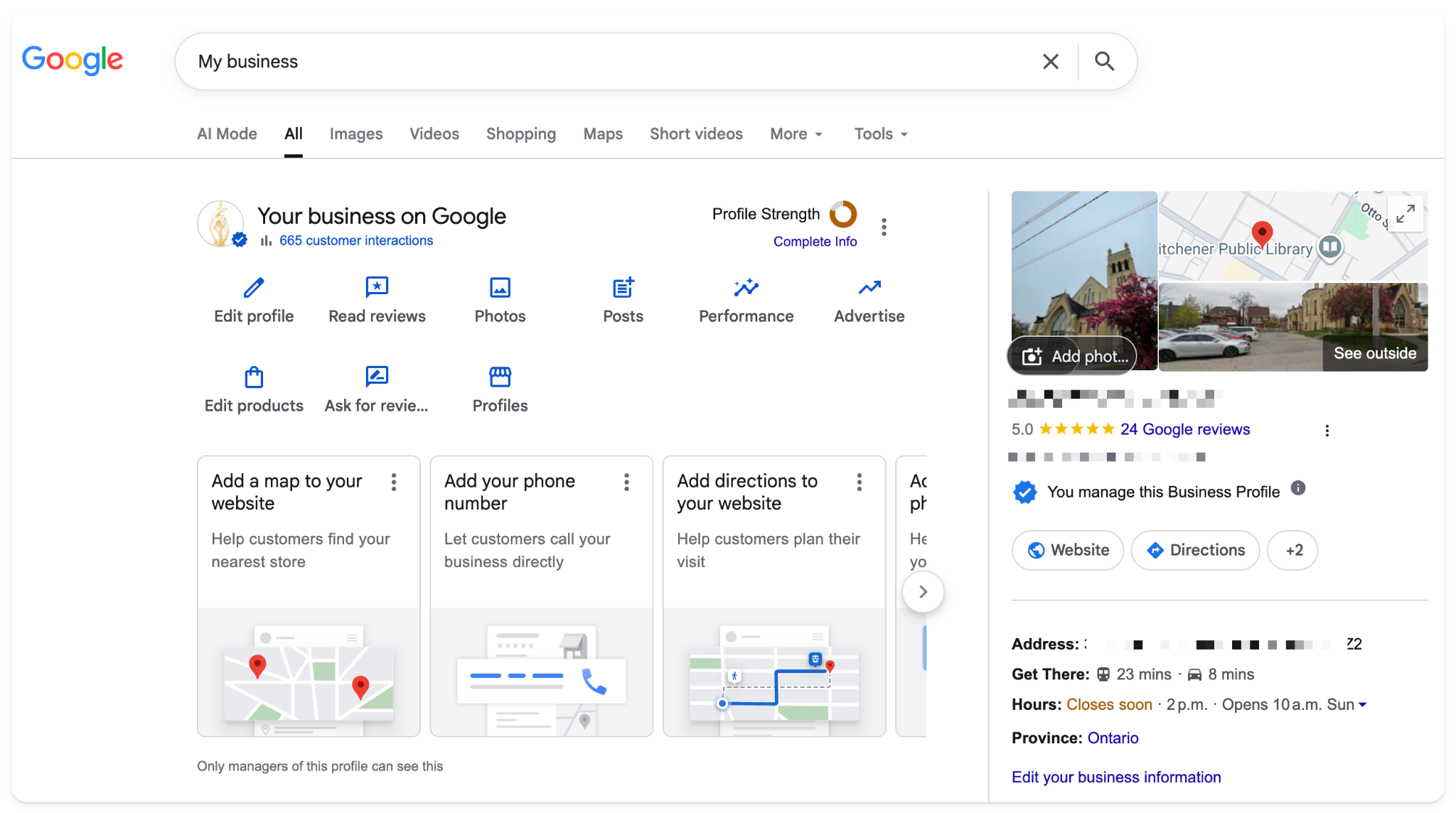Image resolution: width=1456 pixels, height=813 pixels.
Task: Expand the +2 more actions button
Action: pos(1292,550)
